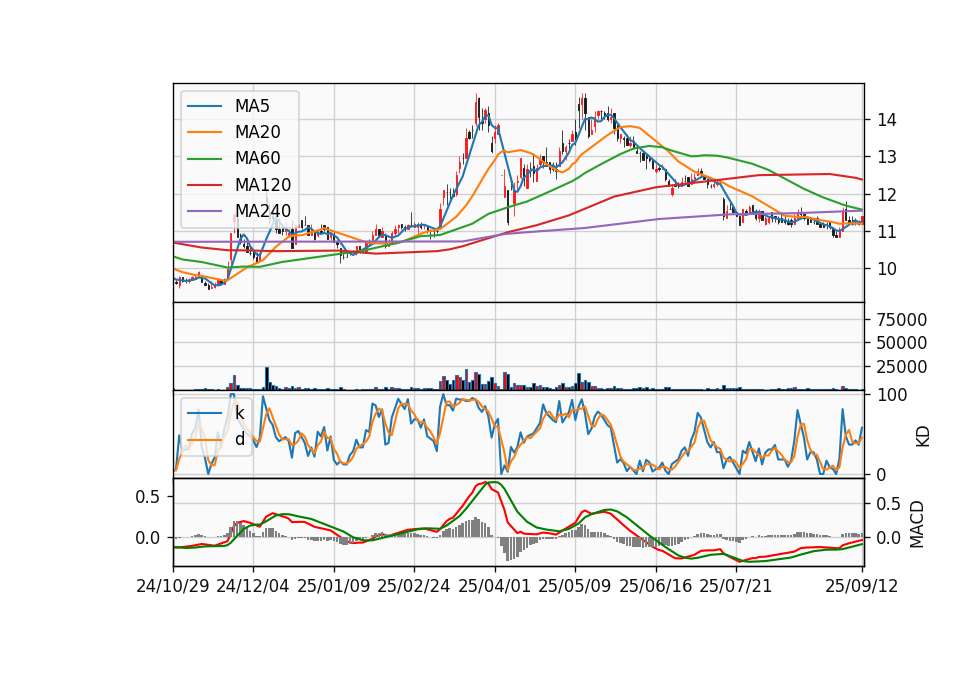
Task: Click the purple MA240 legend line sample
Action: [x=204, y=211]
